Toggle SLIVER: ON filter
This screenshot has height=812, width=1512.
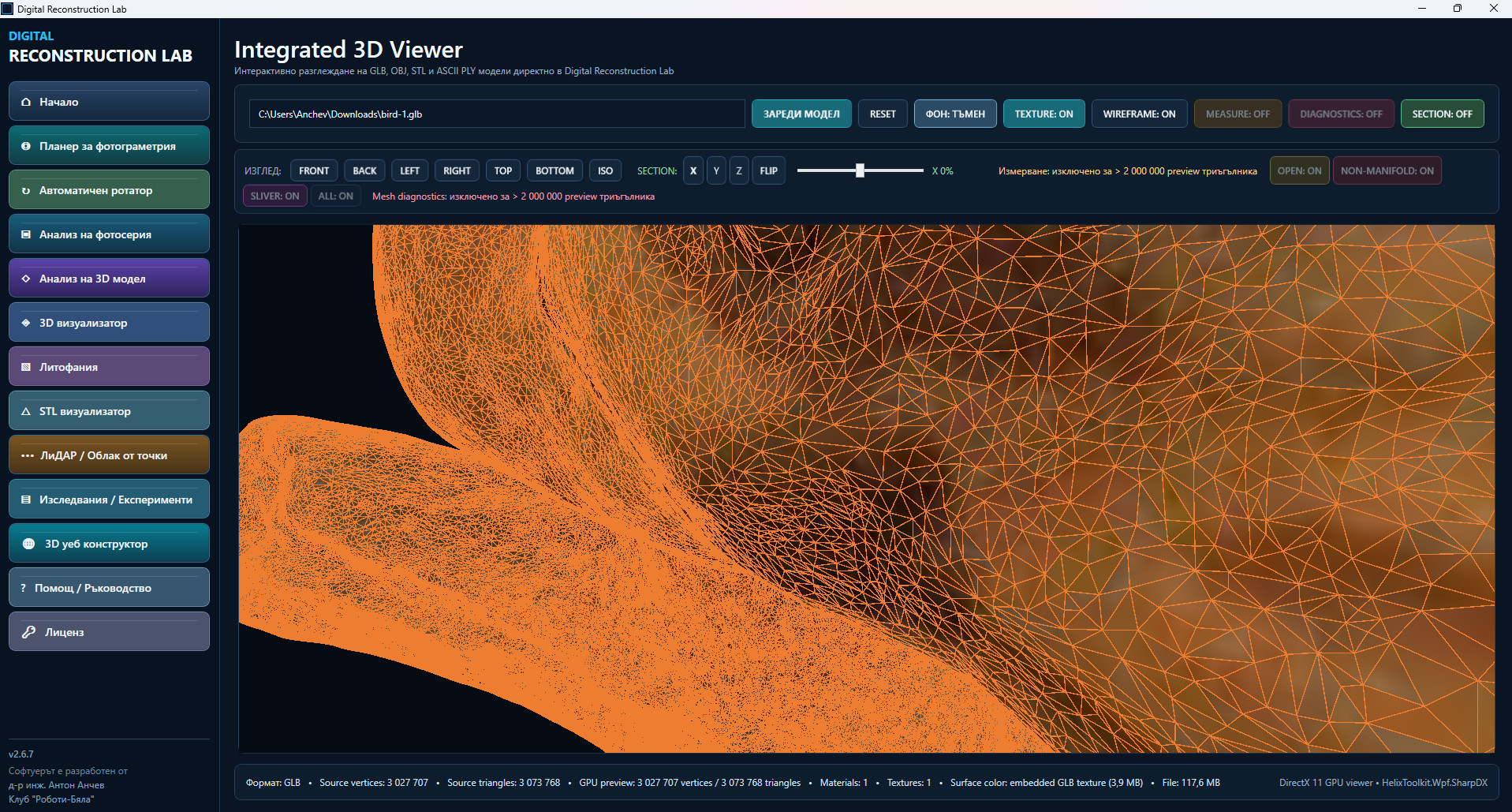pos(274,196)
